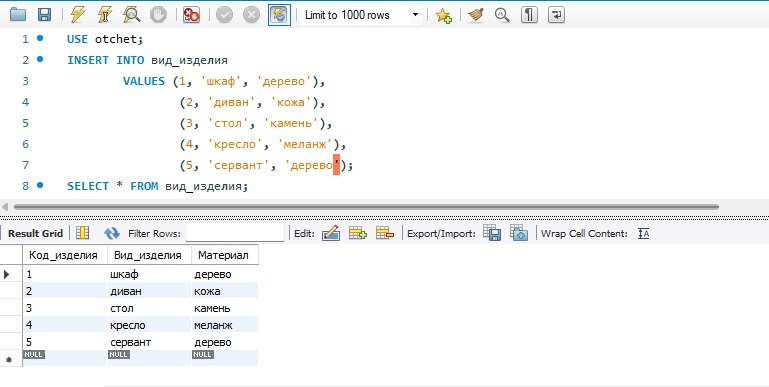Viewport: 769px width, 387px height.
Task: Toggle form editor grid icon
Action: coord(82,233)
